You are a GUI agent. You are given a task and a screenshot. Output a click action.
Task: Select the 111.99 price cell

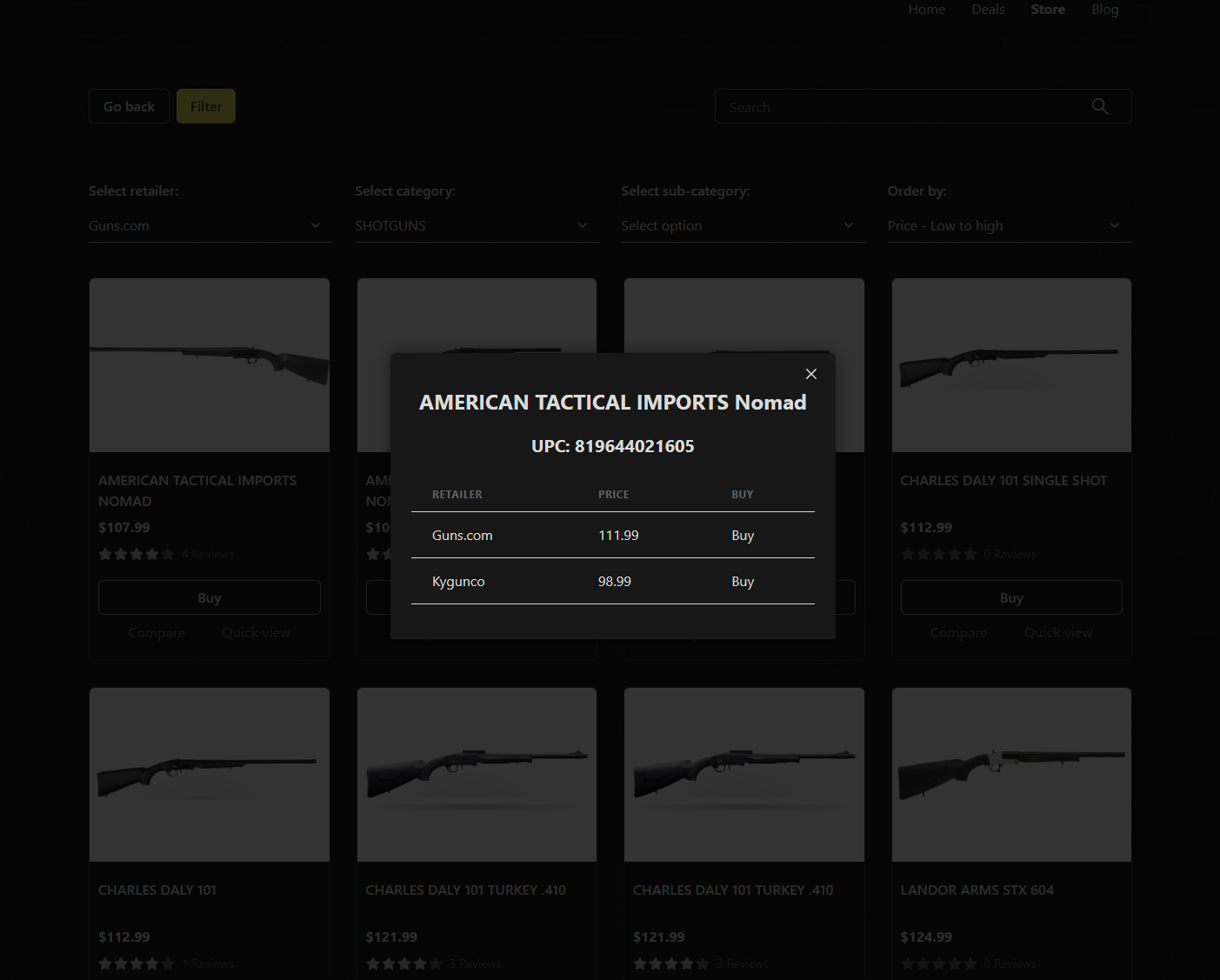point(618,536)
